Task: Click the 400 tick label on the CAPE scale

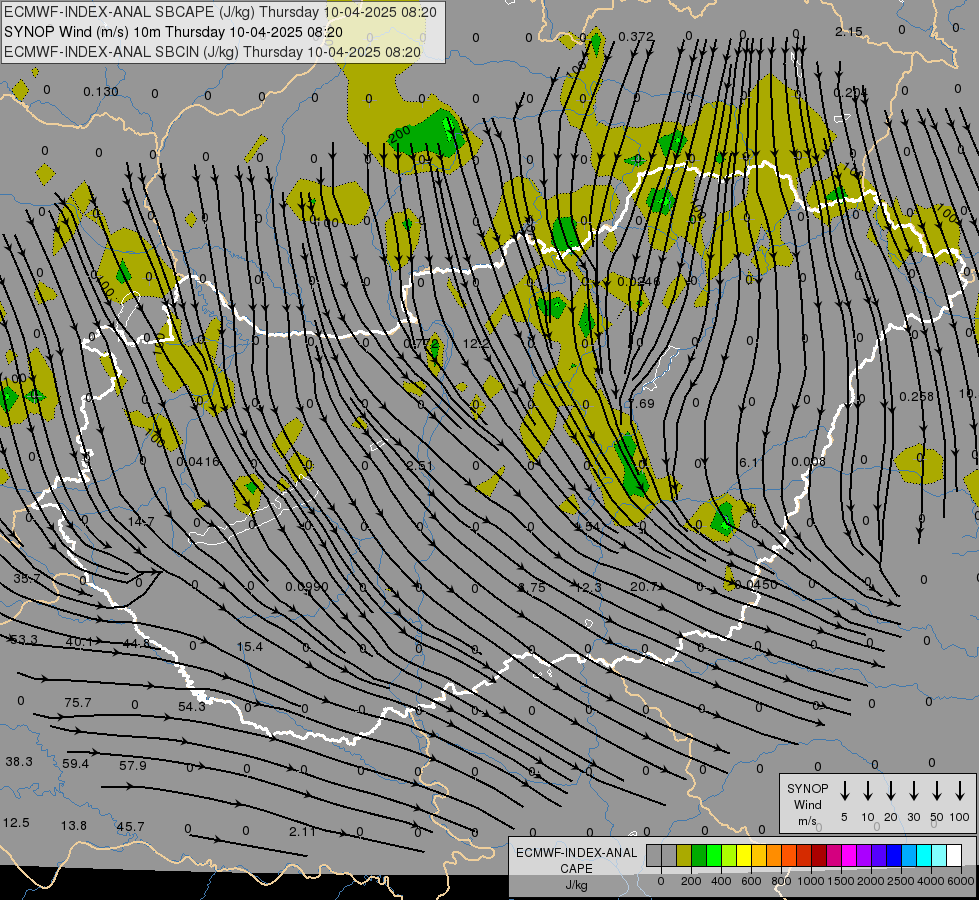Action: pyautogui.click(x=721, y=881)
